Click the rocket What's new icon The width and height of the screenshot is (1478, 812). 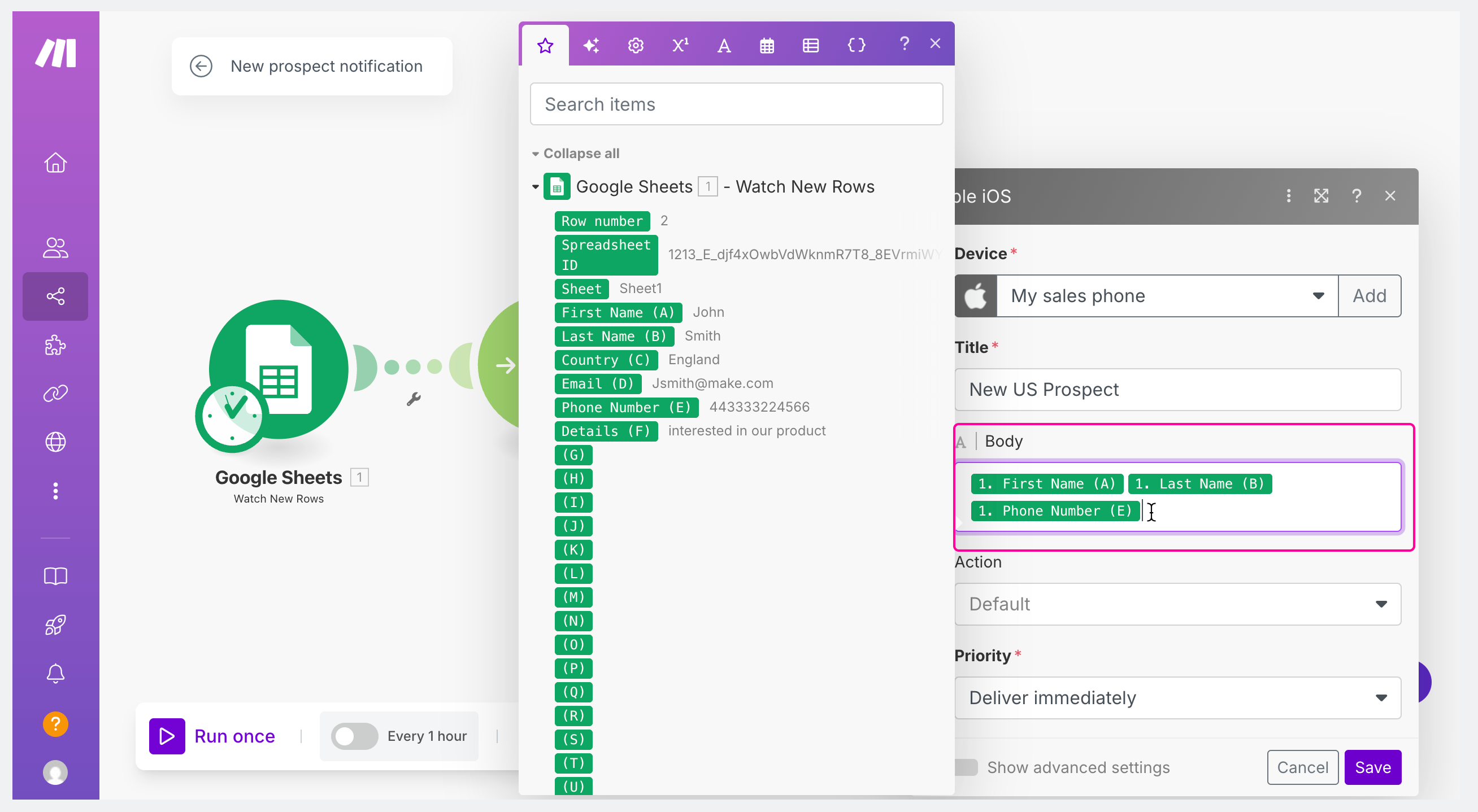click(x=55, y=625)
